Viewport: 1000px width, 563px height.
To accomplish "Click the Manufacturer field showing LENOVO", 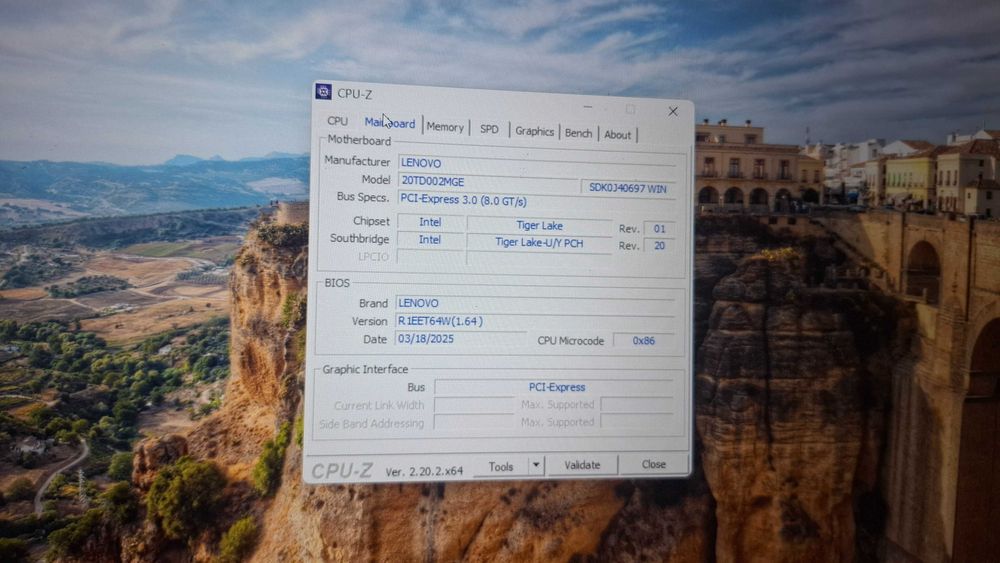I will pyautogui.click(x=537, y=163).
